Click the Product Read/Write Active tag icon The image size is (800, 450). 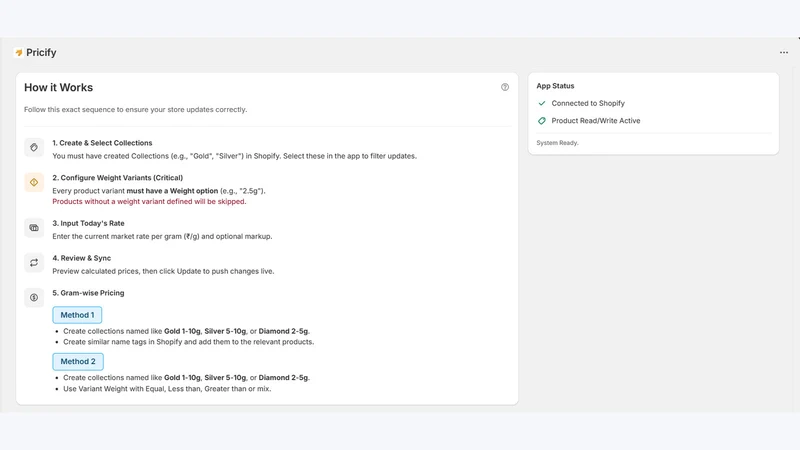click(x=542, y=121)
